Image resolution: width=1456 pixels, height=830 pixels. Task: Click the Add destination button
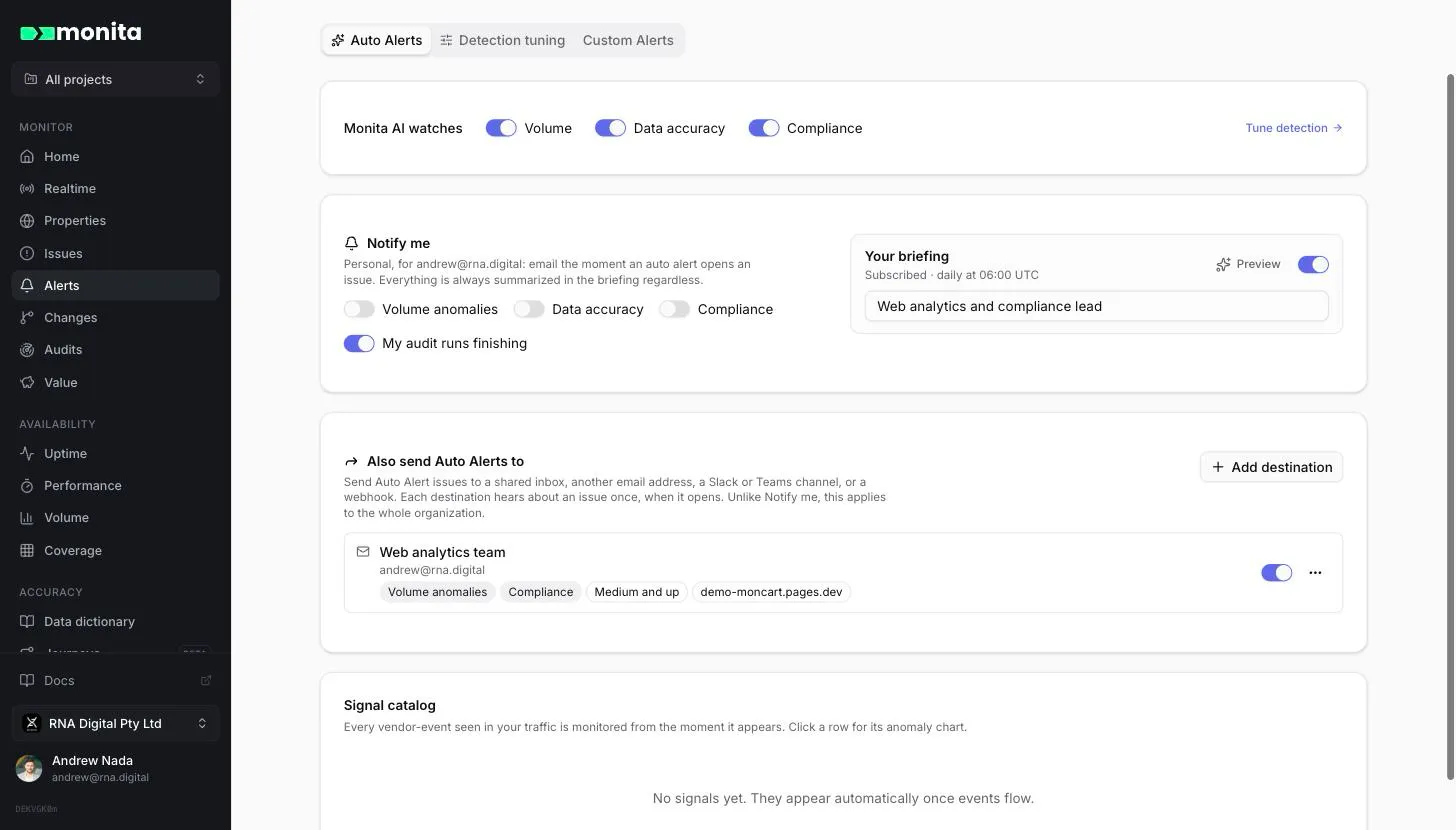(x=1271, y=467)
